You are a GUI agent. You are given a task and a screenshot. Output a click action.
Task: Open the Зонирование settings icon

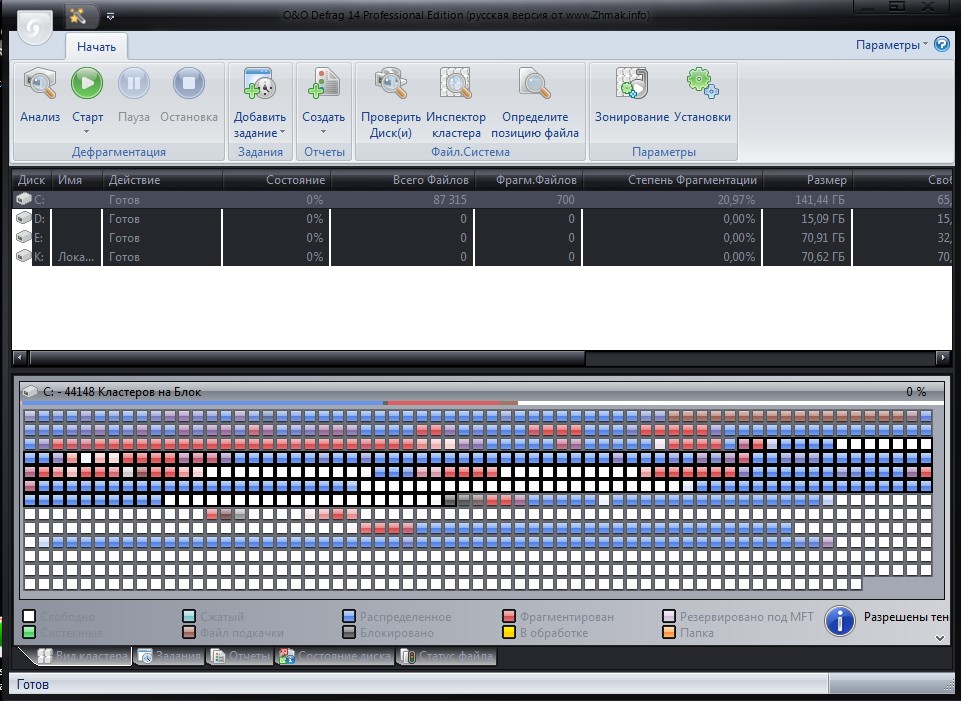click(631, 83)
